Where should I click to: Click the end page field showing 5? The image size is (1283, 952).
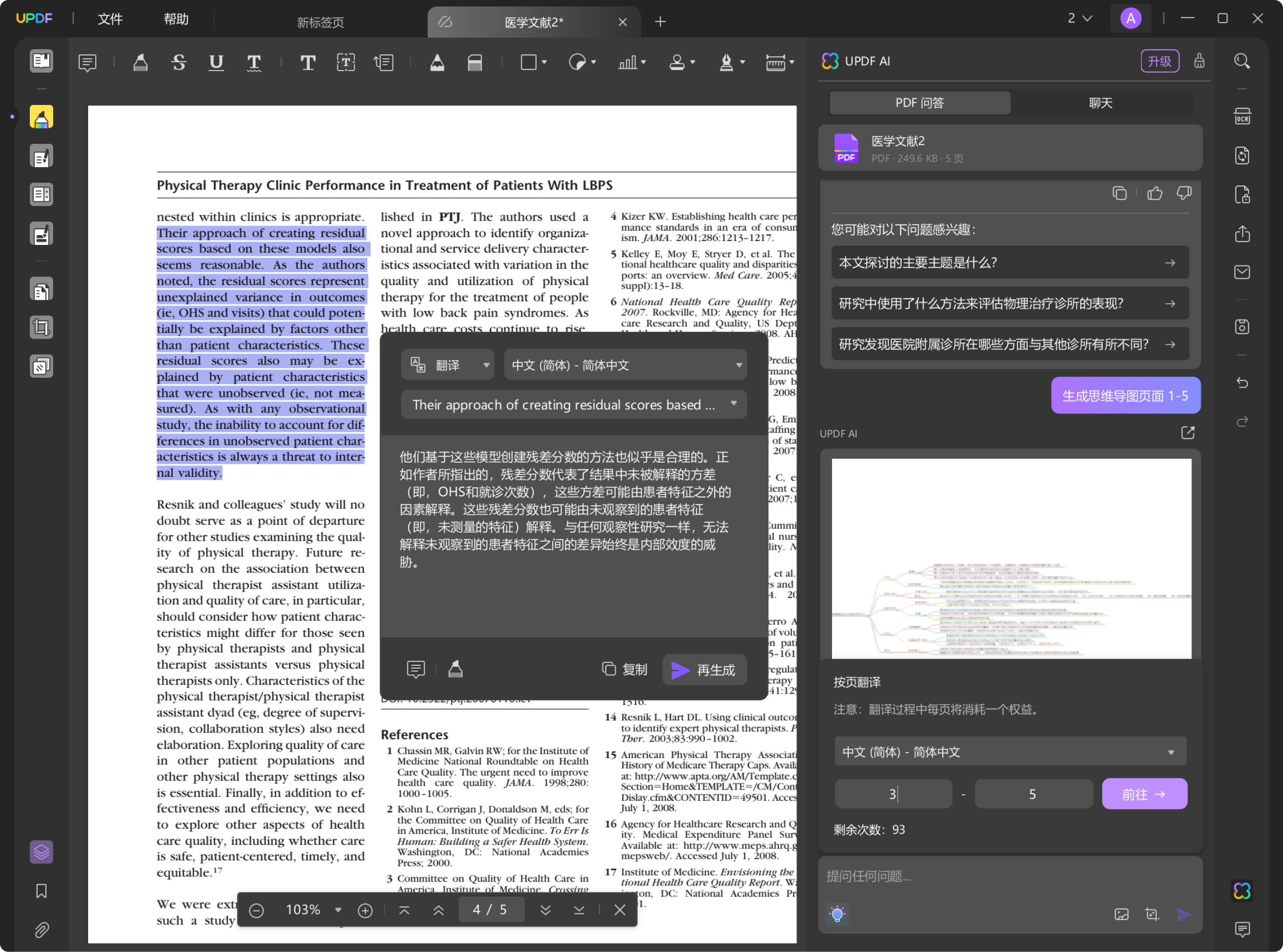tap(1033, 794)
